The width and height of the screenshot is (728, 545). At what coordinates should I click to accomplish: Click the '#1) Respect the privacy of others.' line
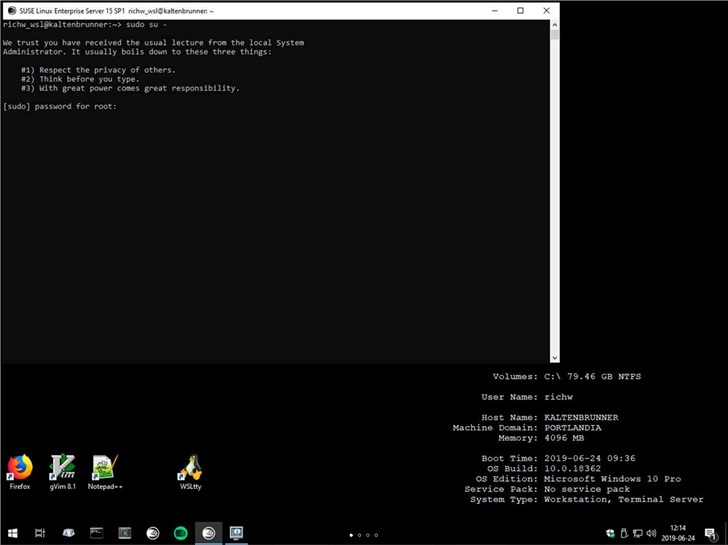[98, 70]
